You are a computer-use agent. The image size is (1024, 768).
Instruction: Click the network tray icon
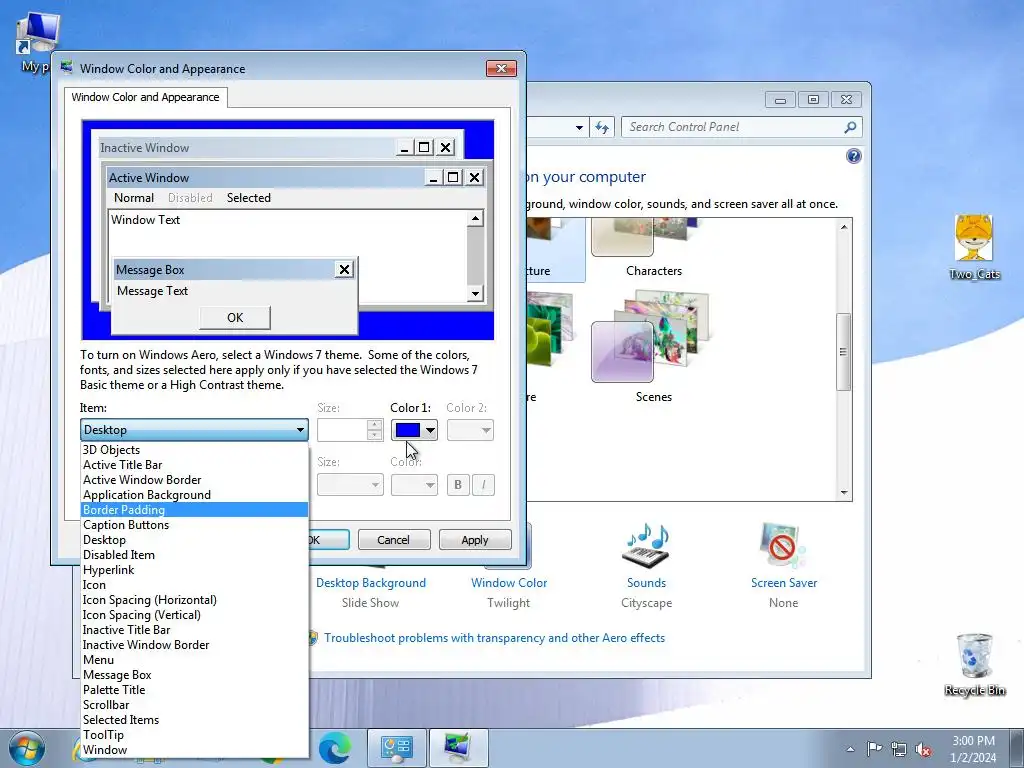point(899,749)
